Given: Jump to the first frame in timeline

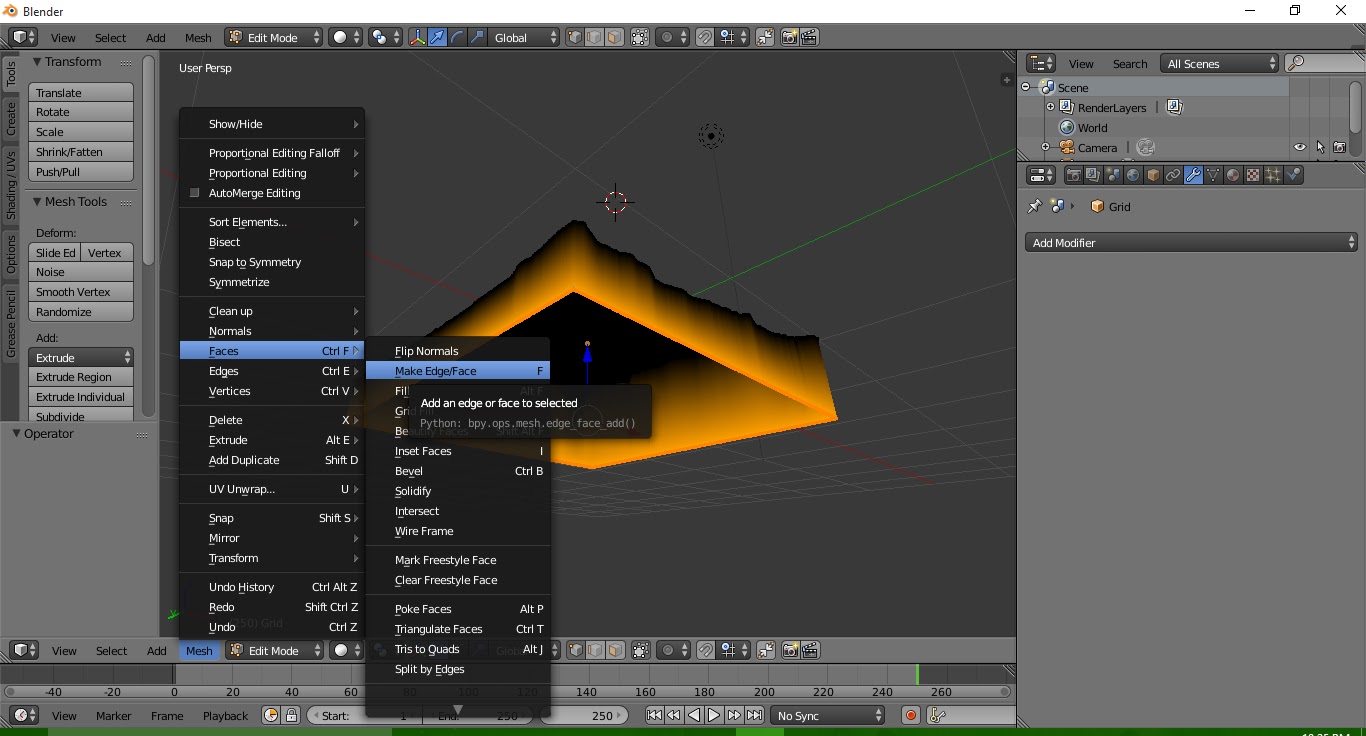Looking at the screenshot, I should click(x=654, y=715).
